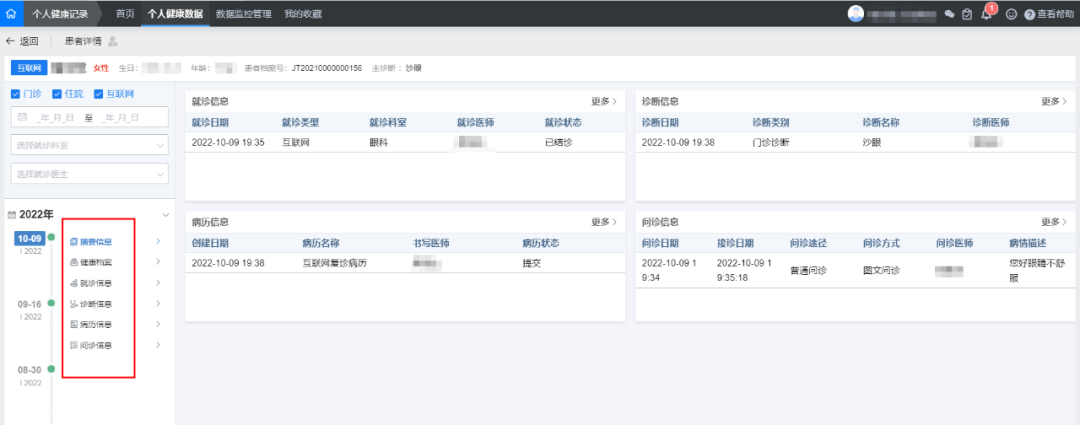The height and width of the screenshot is (425, 1080).
Task: Click the 就诊信息 icon in sidebar list
Action: point(74,283)
